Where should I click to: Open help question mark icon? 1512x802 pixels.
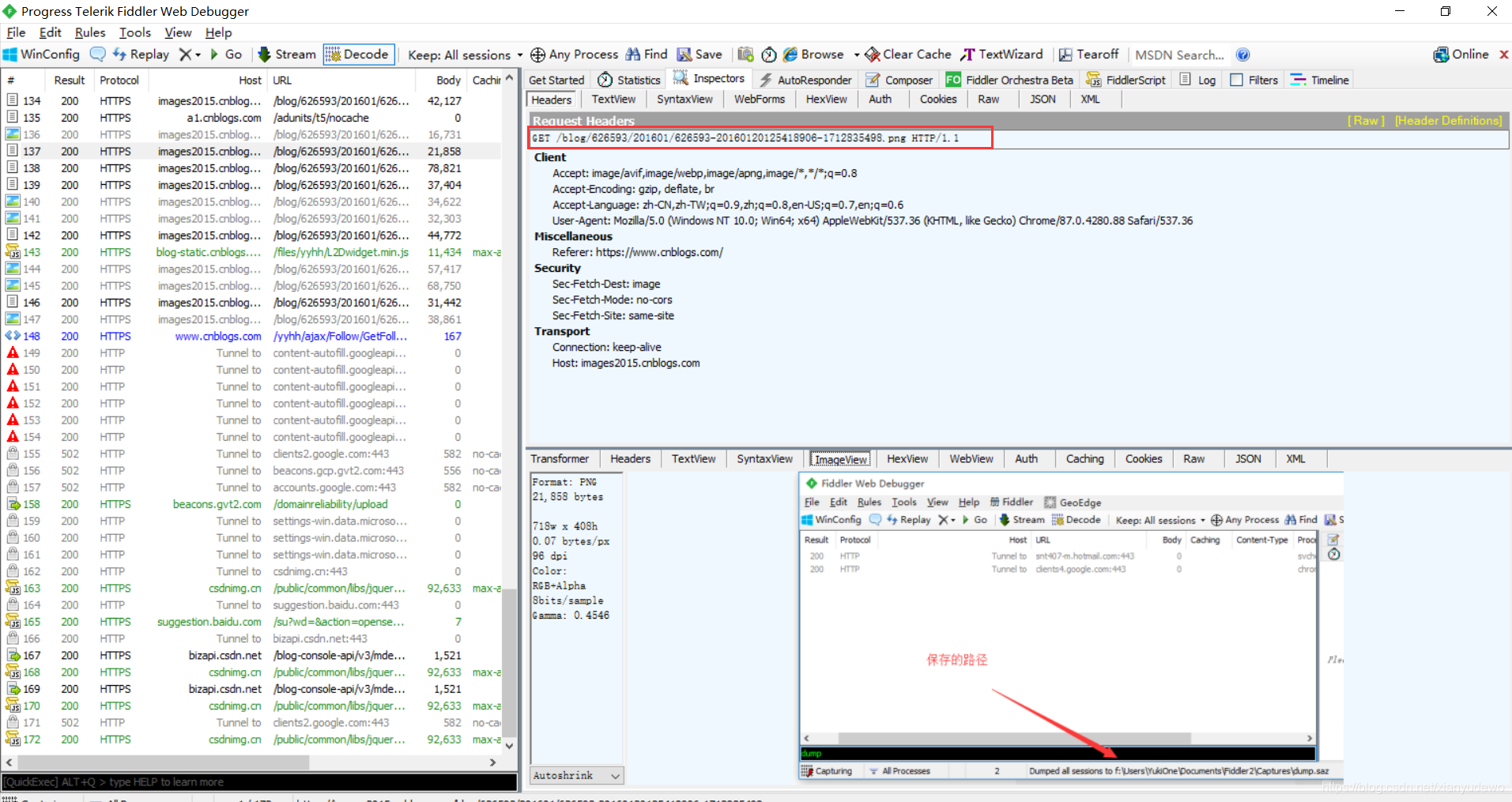coord(1242,55)
